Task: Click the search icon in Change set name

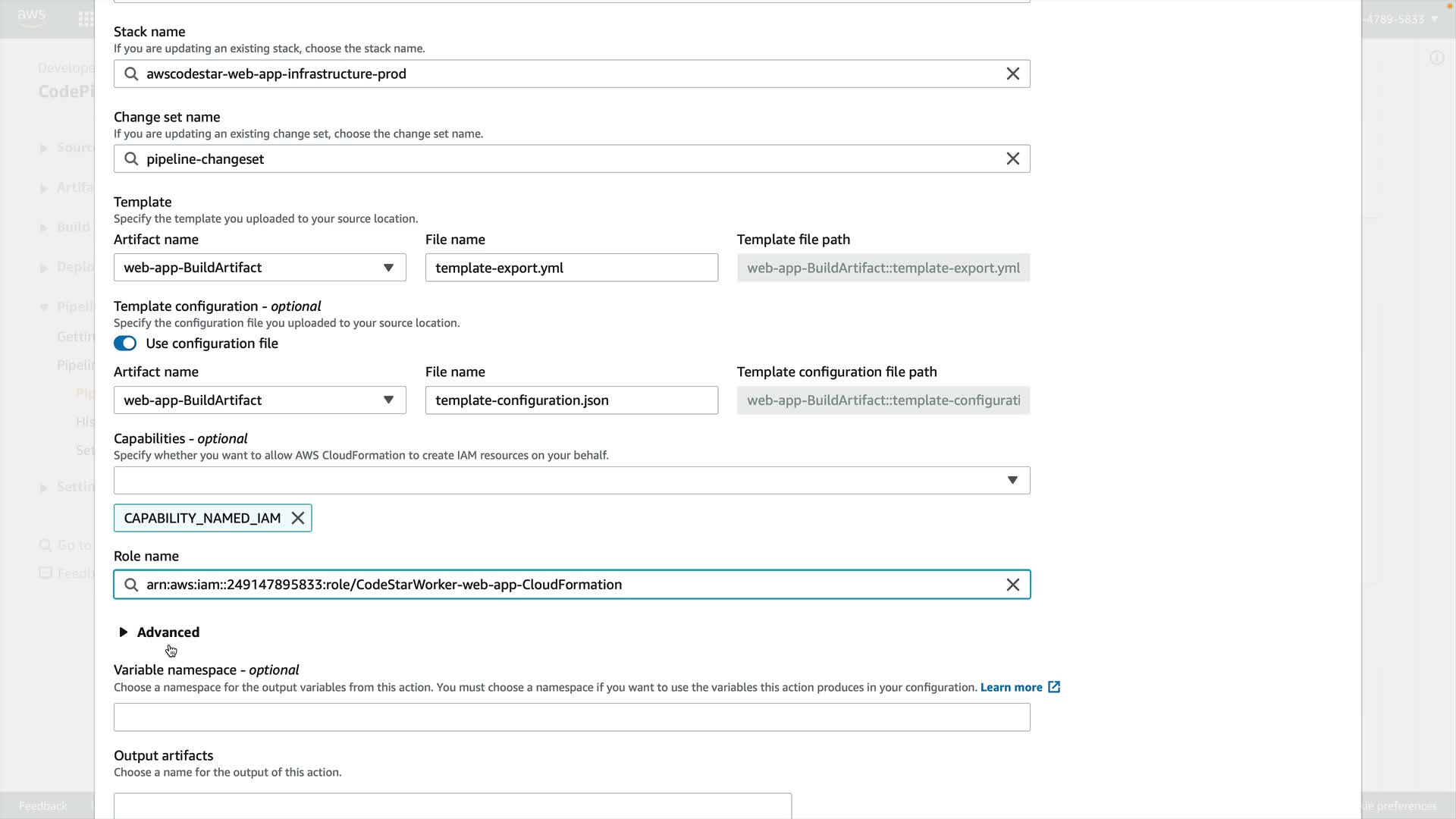Action: (x=131, y=158)
